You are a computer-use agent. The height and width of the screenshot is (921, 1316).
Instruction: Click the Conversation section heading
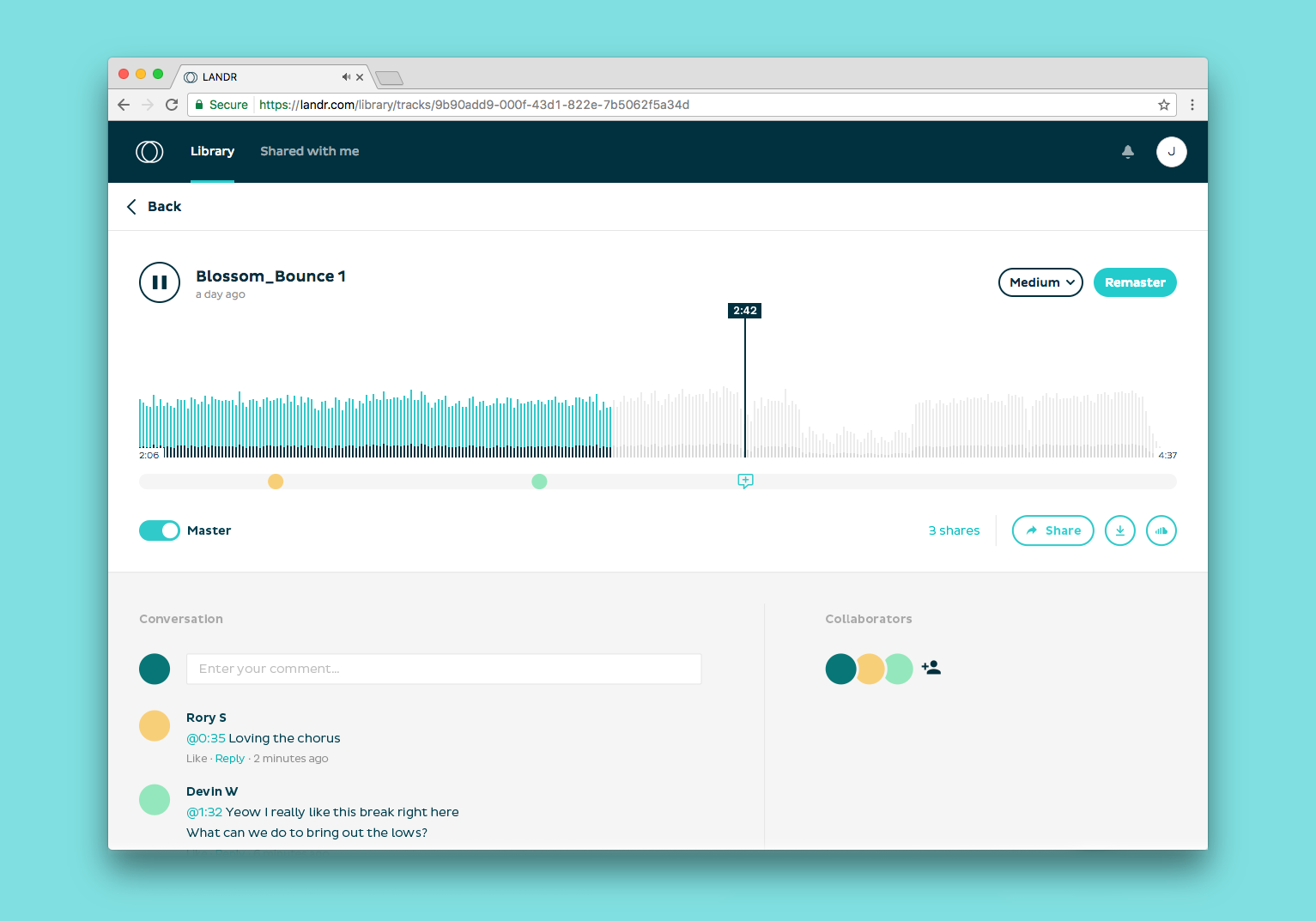(x=181, y=619)
